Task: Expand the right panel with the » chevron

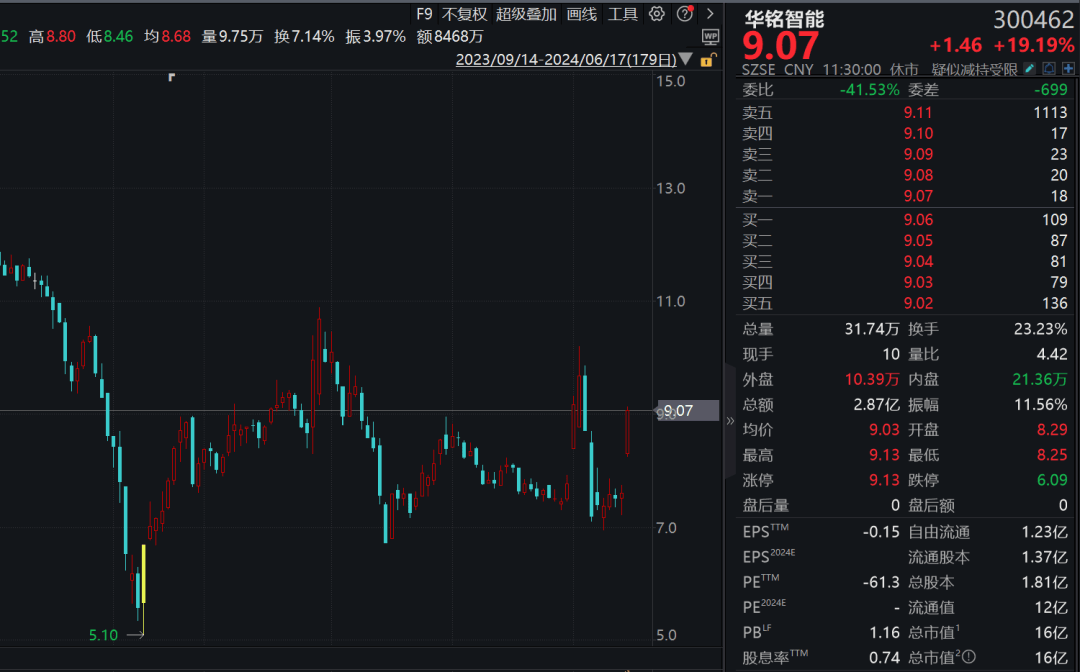Action: [x=730, y=421]
